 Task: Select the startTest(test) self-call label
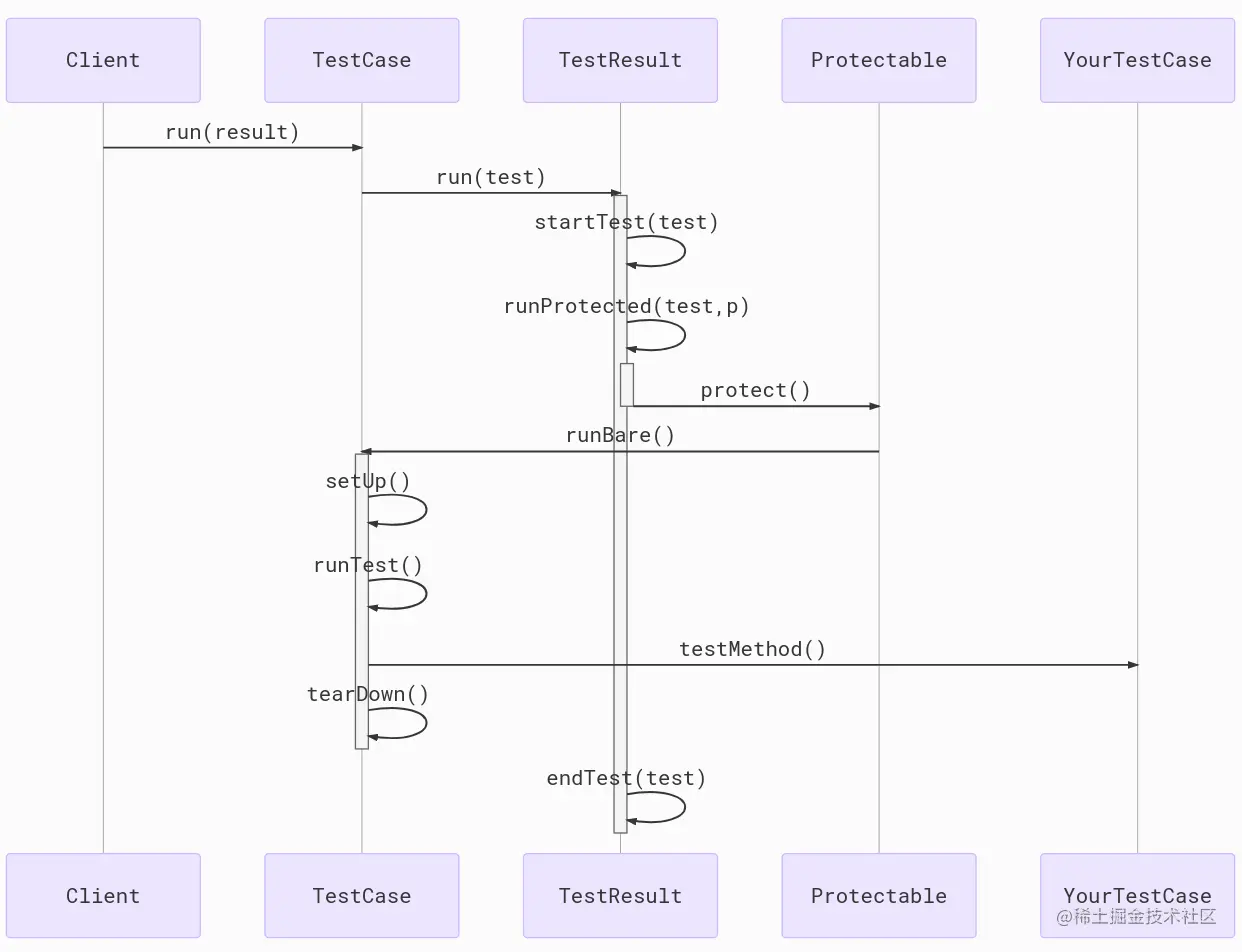626,222
